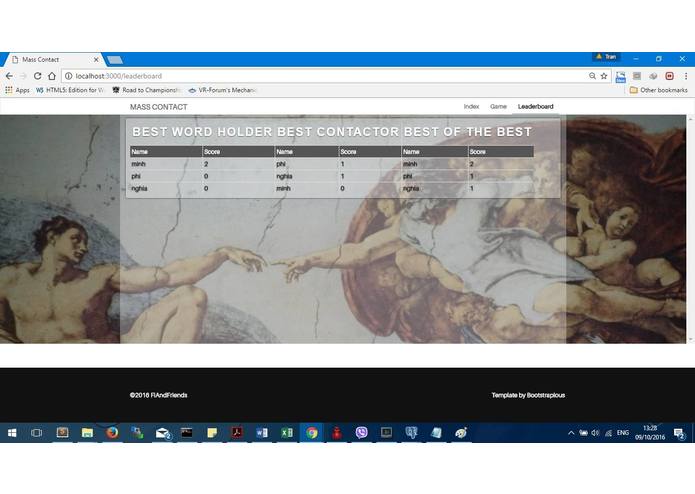
Task: View site information icon before localhost
Action: pyautogui.click(x=69, y=76)
